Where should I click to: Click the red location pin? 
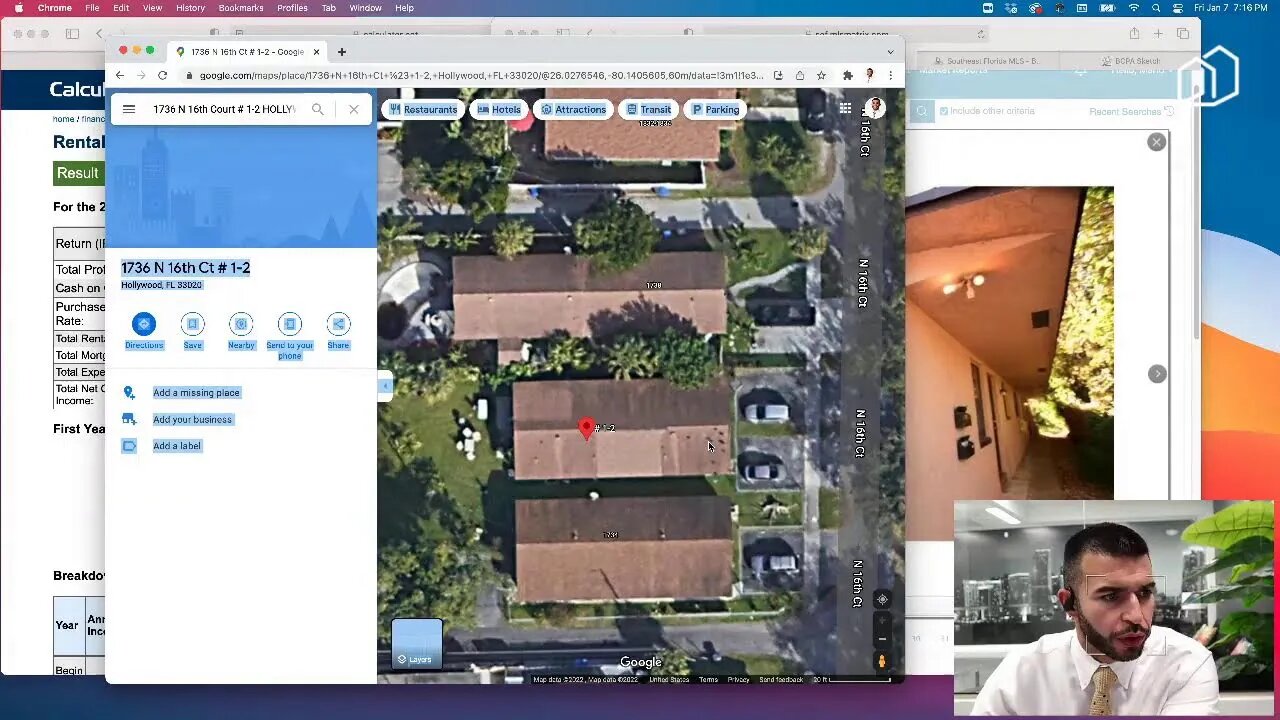coord(587,429)
